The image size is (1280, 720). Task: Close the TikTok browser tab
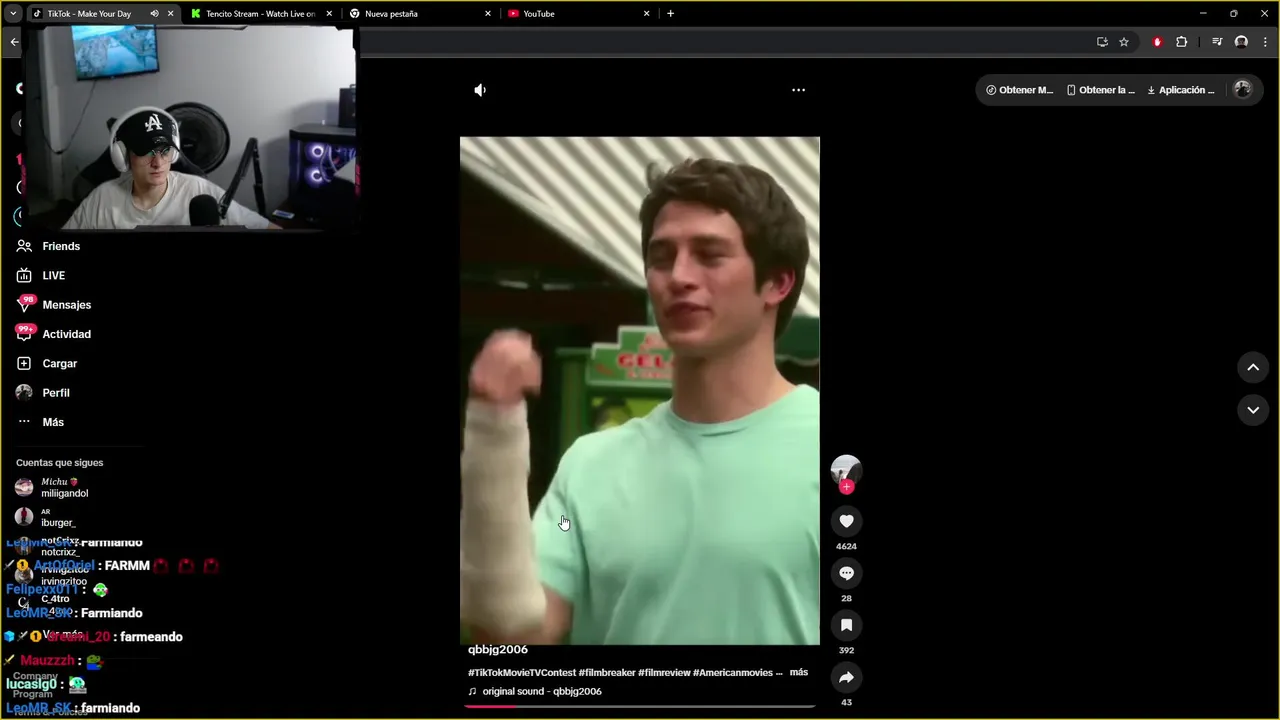[x=170, y=14]
